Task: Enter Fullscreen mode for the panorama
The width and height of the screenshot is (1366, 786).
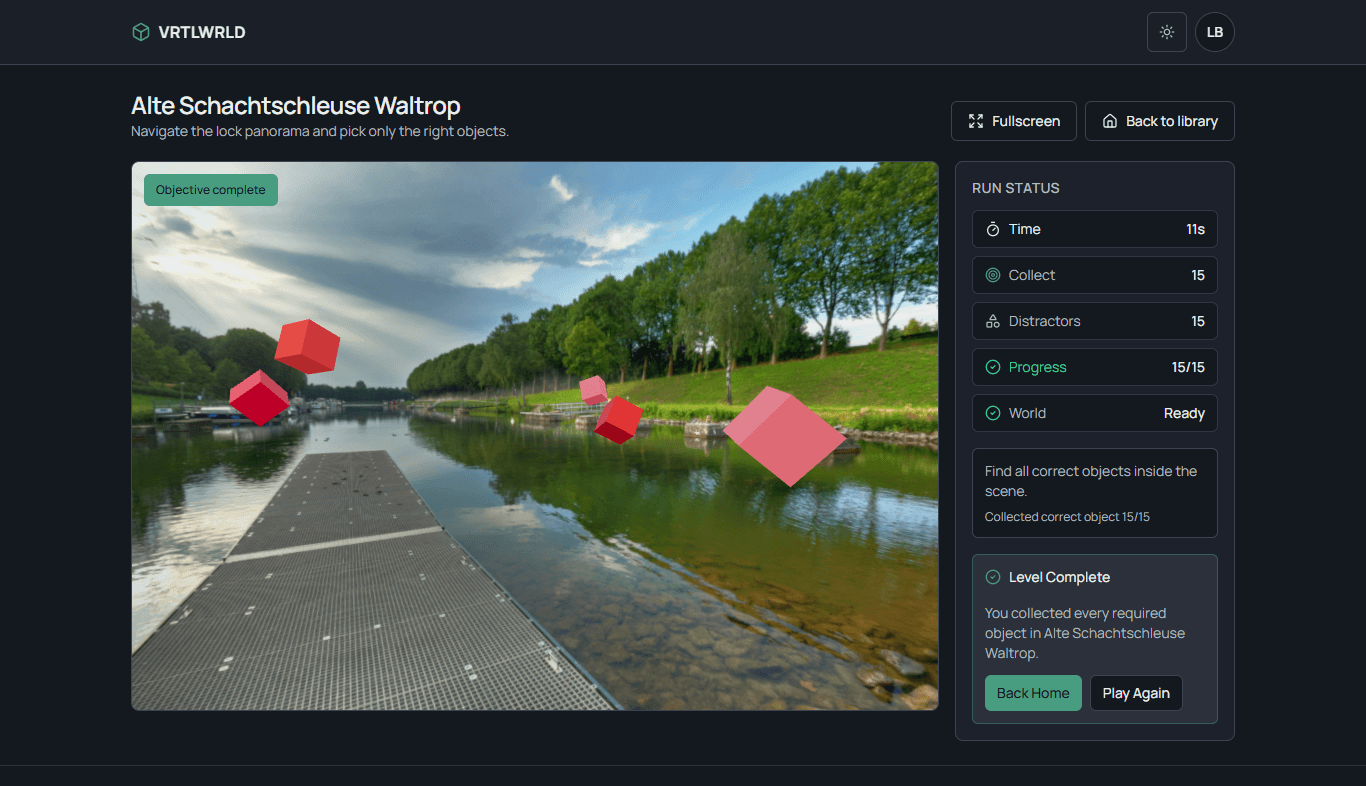Action: click(x=1013, y=121)
